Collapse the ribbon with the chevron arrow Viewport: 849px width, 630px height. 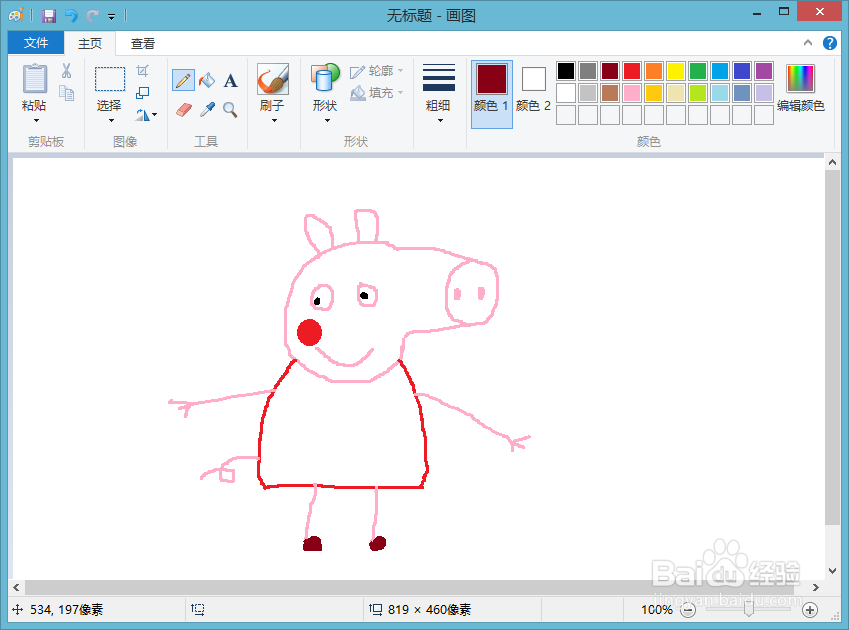pos(808,43)
